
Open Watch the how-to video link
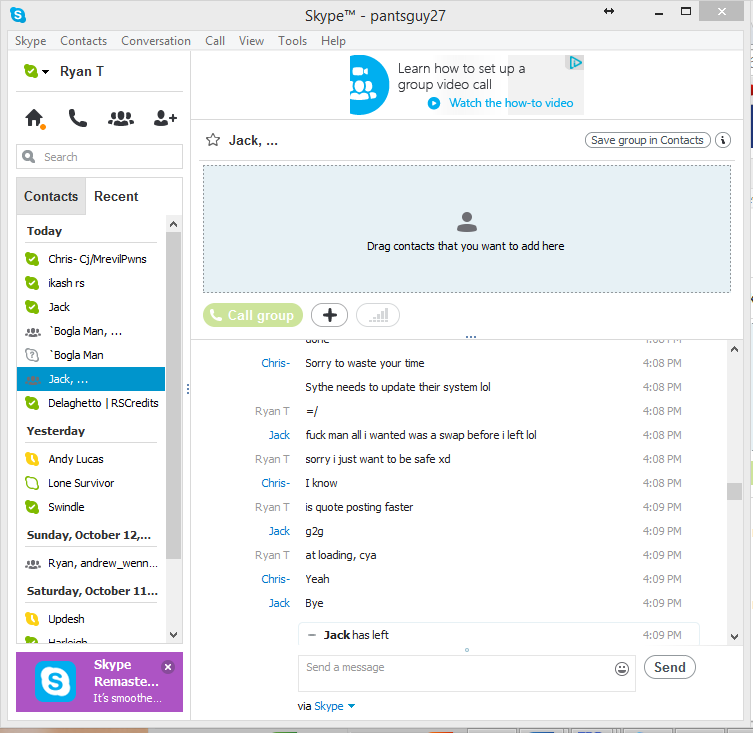pyautogui.click(x=511, y=103)
